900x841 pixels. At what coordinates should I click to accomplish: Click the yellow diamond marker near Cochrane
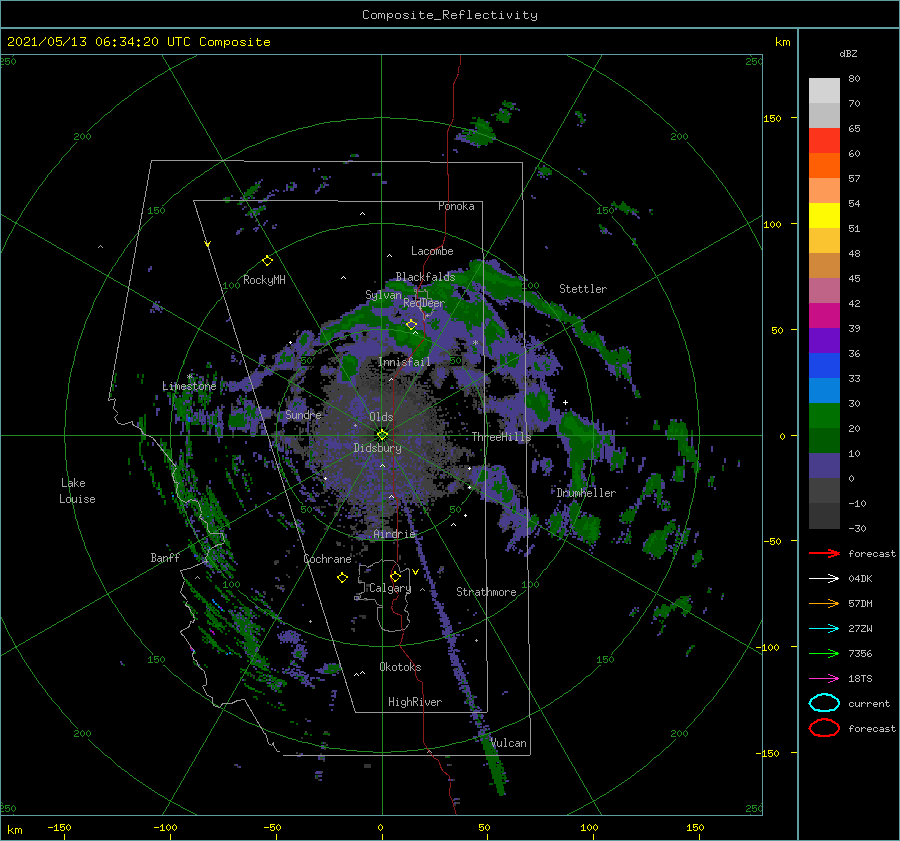[342, 578]
